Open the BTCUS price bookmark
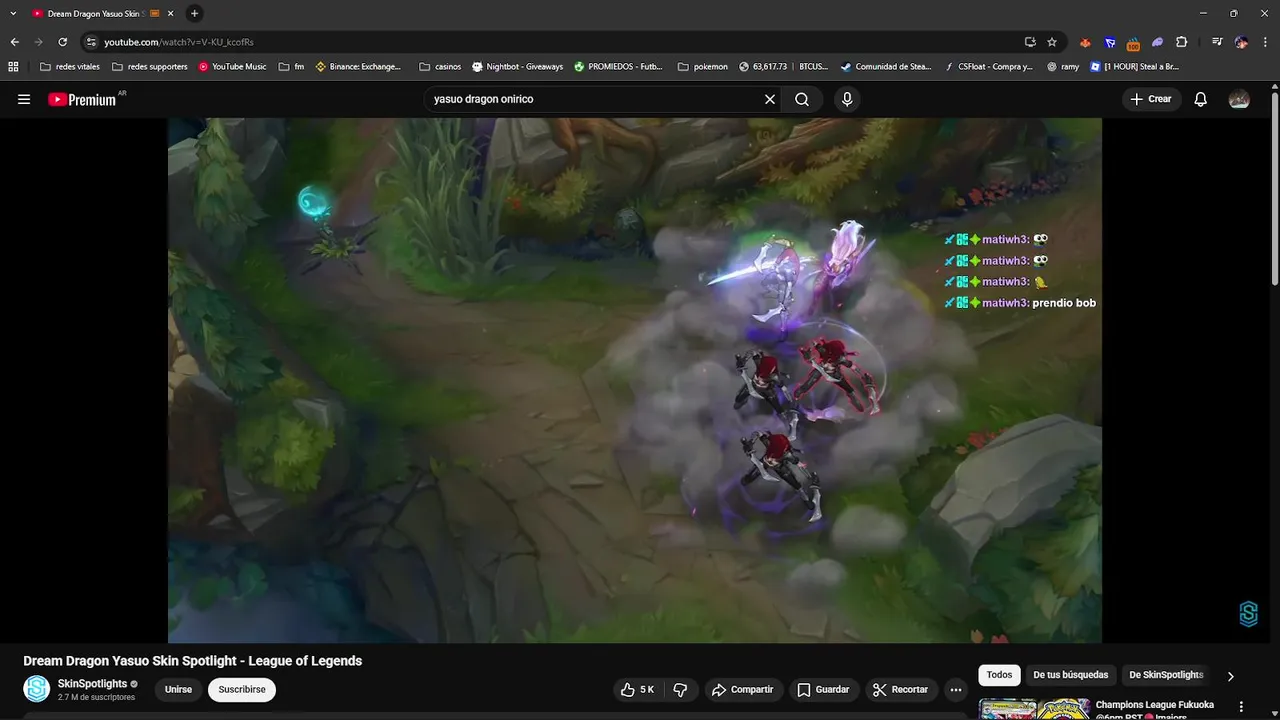 tap(783, 67)
